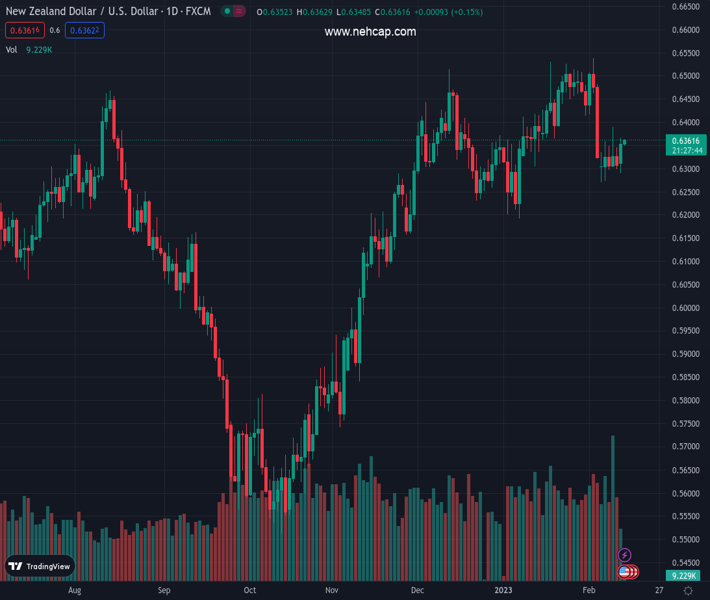The height and width of the screenshot is (600, 710).
Task: Click the green market status dot
Action: coord(228,12)
